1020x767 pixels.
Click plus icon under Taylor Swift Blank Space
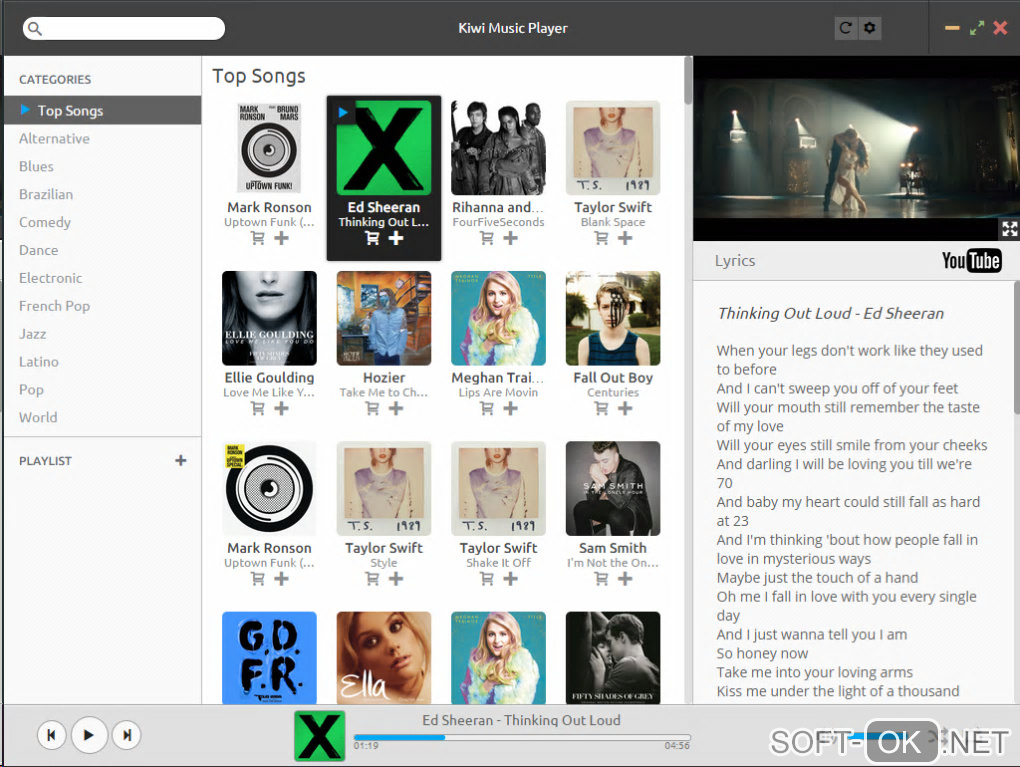[x=625, y=238]
